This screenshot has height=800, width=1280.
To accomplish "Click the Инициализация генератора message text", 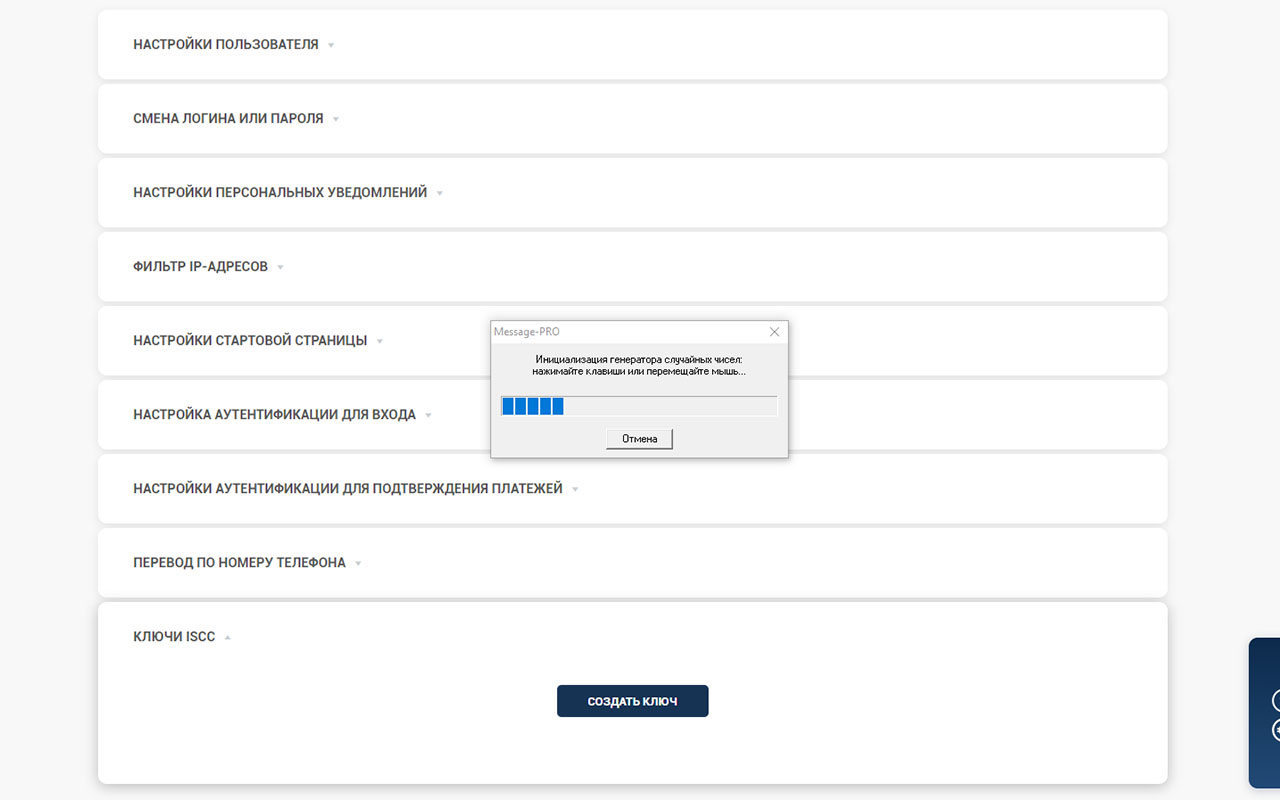I will tap(639, 365).
